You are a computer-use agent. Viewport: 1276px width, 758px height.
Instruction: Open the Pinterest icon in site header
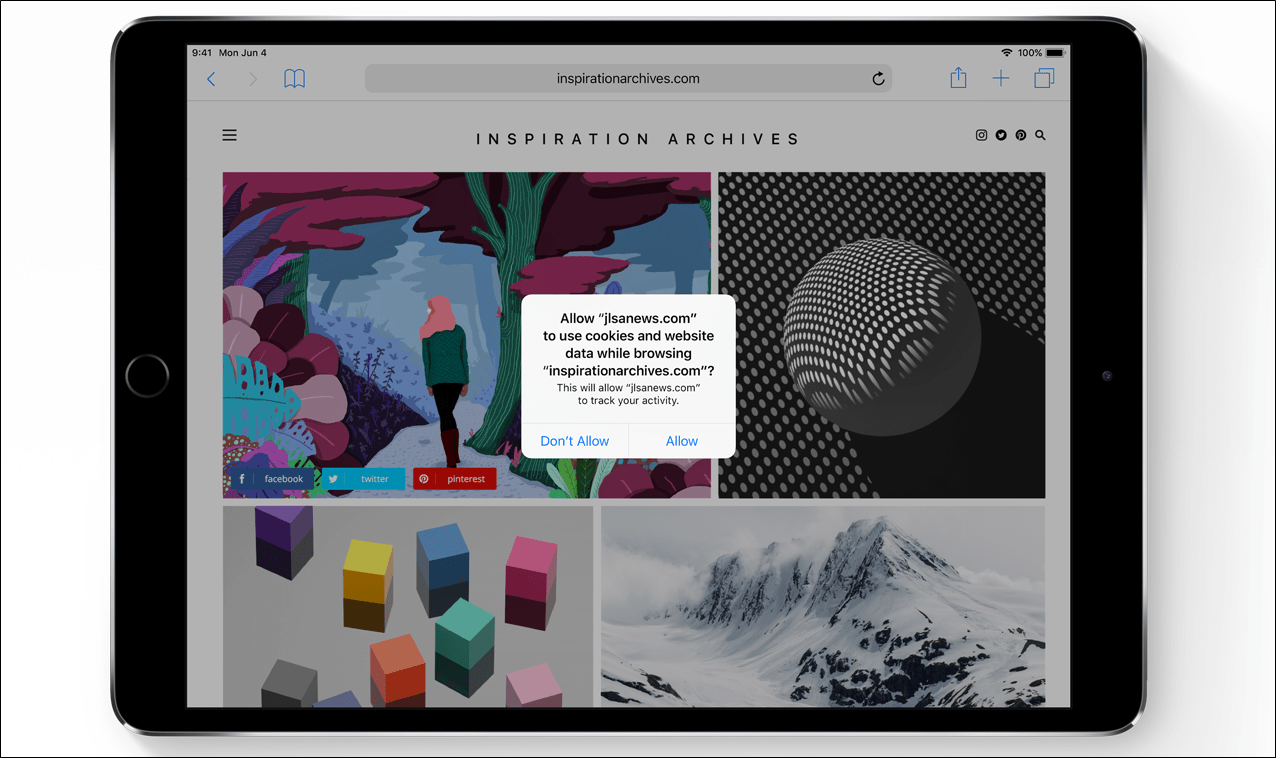pyautogui.click(x=1020, y=135)
